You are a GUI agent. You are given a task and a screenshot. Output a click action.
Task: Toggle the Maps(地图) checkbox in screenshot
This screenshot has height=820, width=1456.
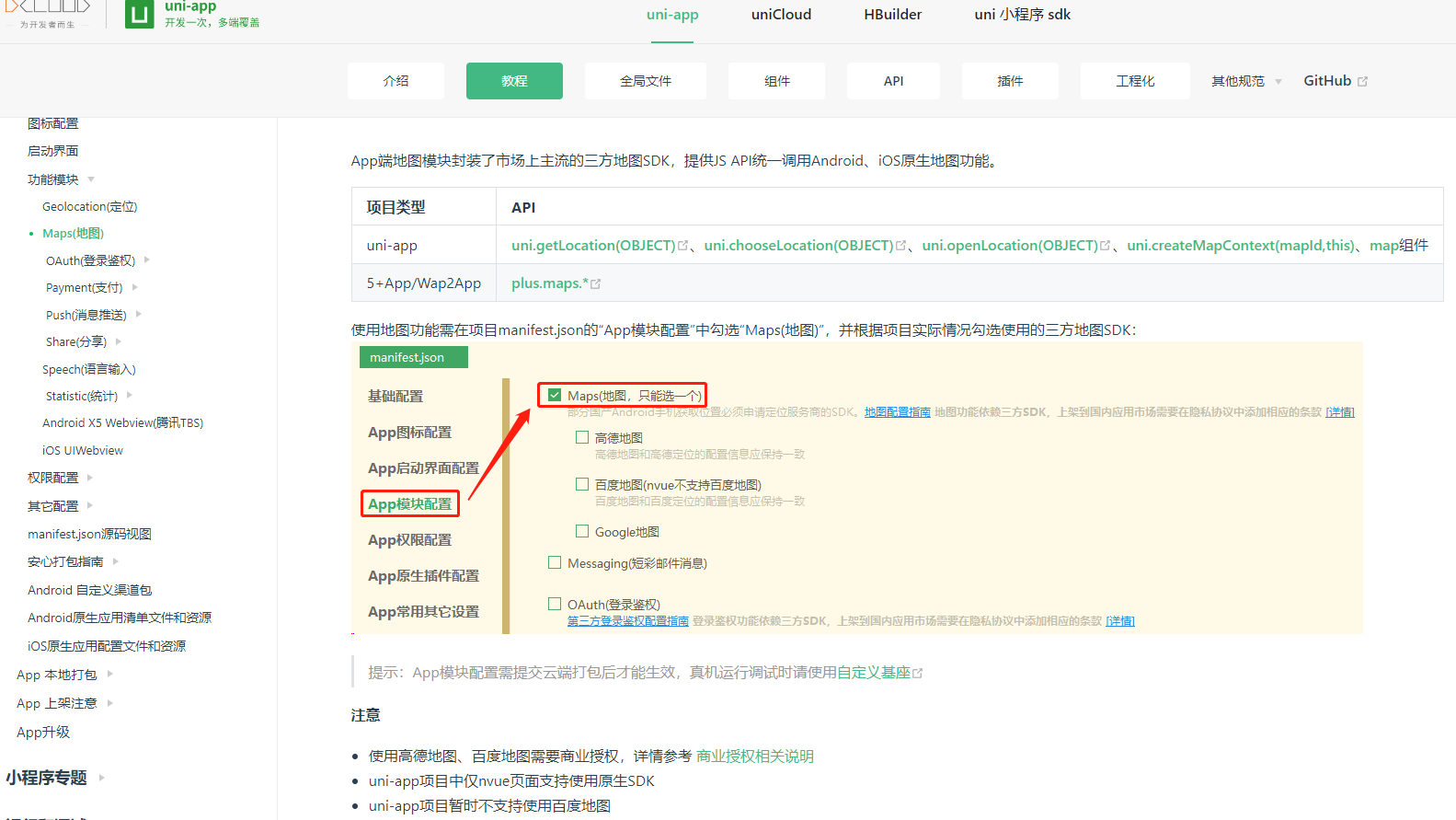point(555,395)
